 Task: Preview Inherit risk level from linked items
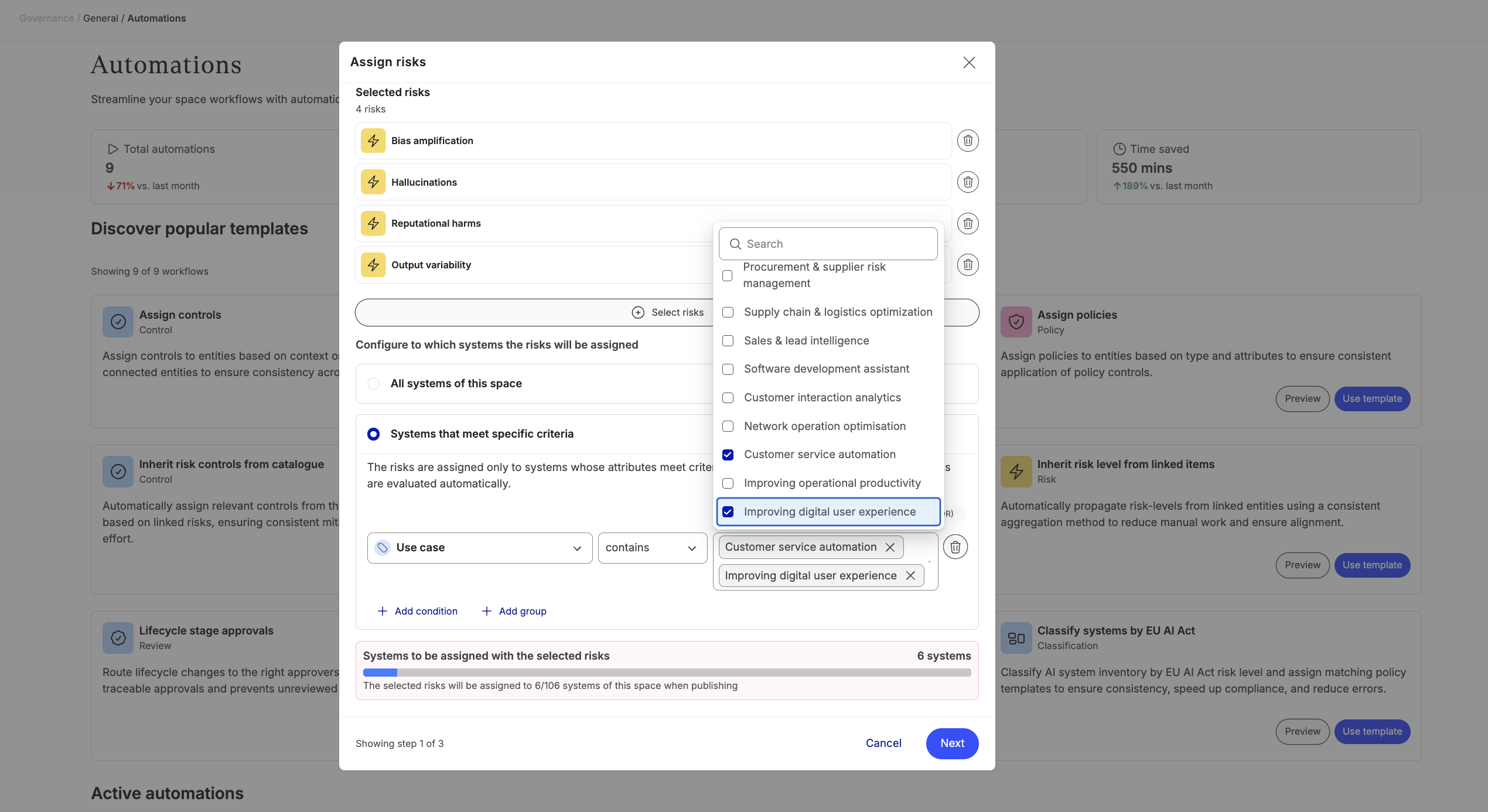point(1302,565)
